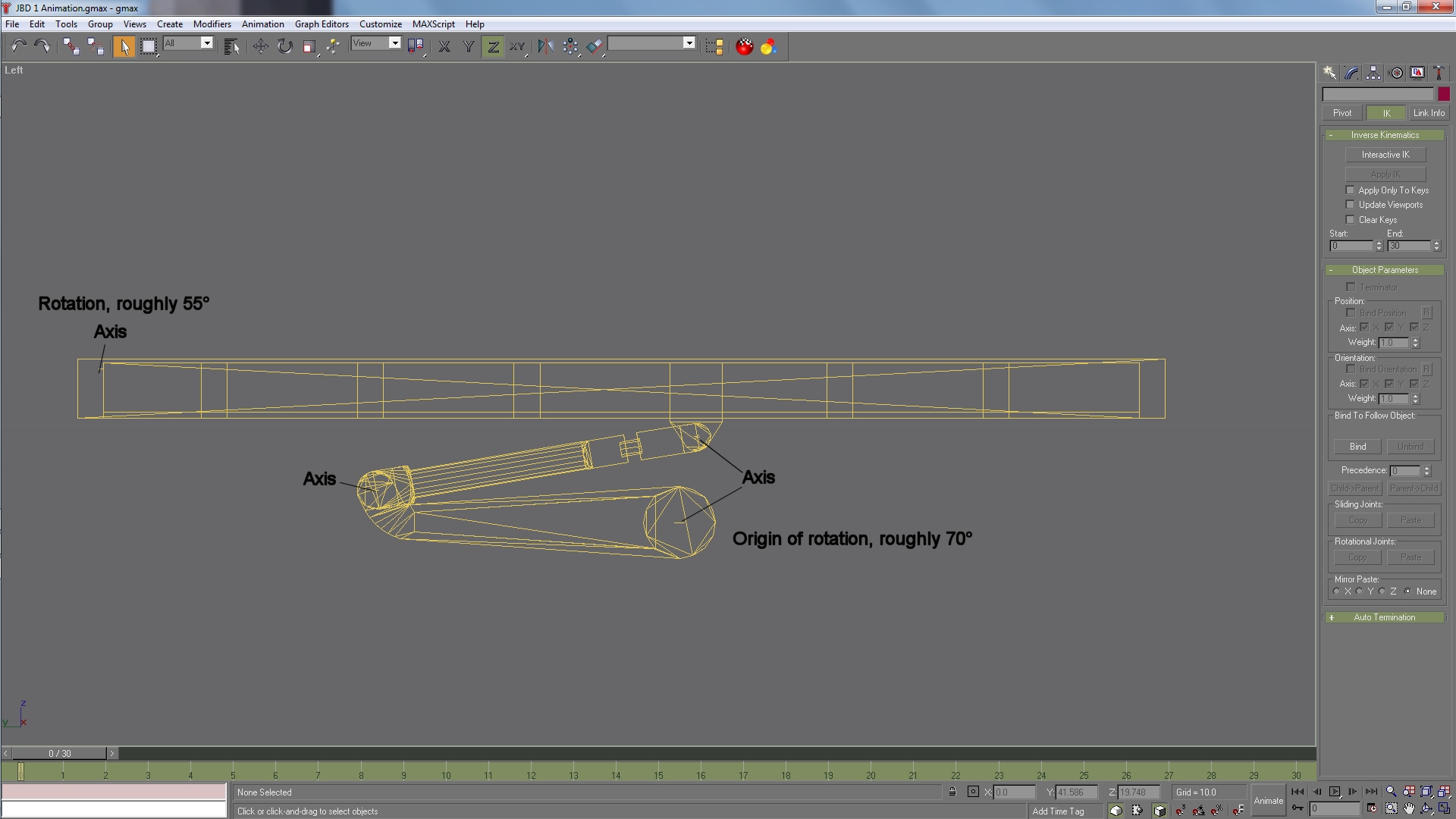Restrict to XY plane button

(x=517, y=47)
